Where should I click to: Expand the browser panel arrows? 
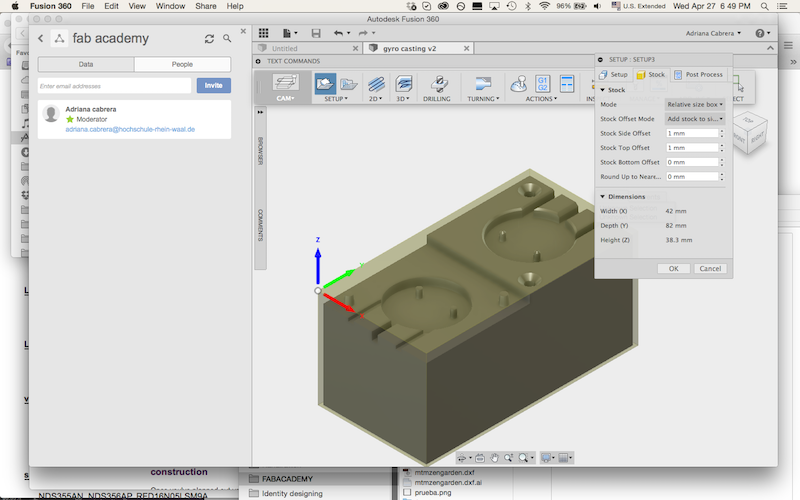pyautogui.click(x=260, y=112)
